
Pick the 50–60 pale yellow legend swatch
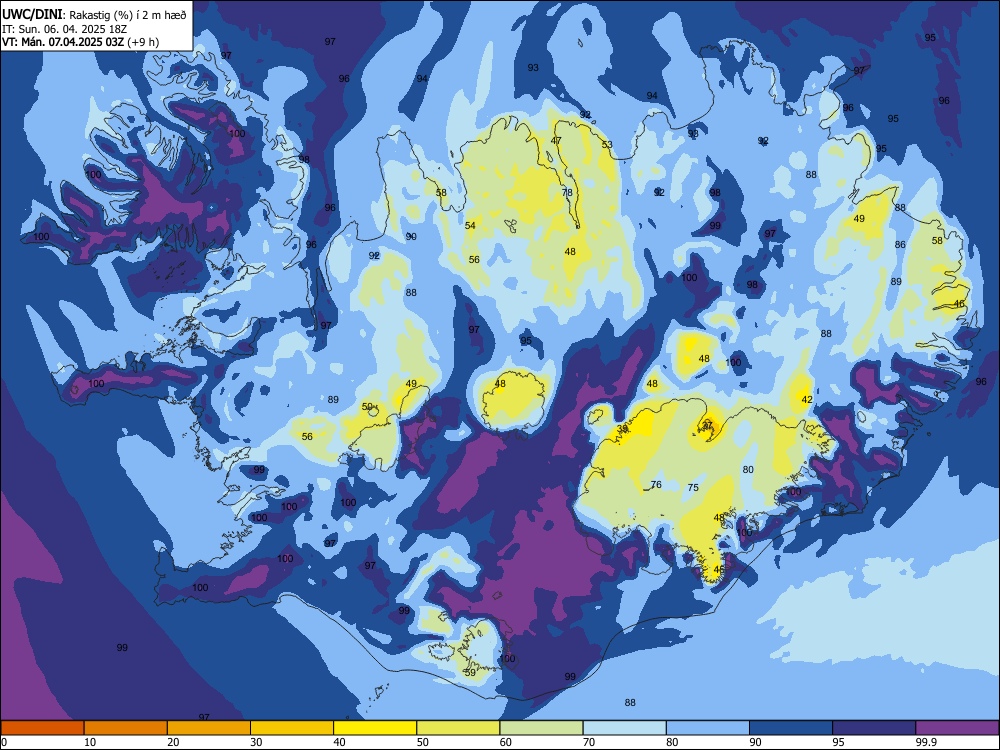point(458,728)
